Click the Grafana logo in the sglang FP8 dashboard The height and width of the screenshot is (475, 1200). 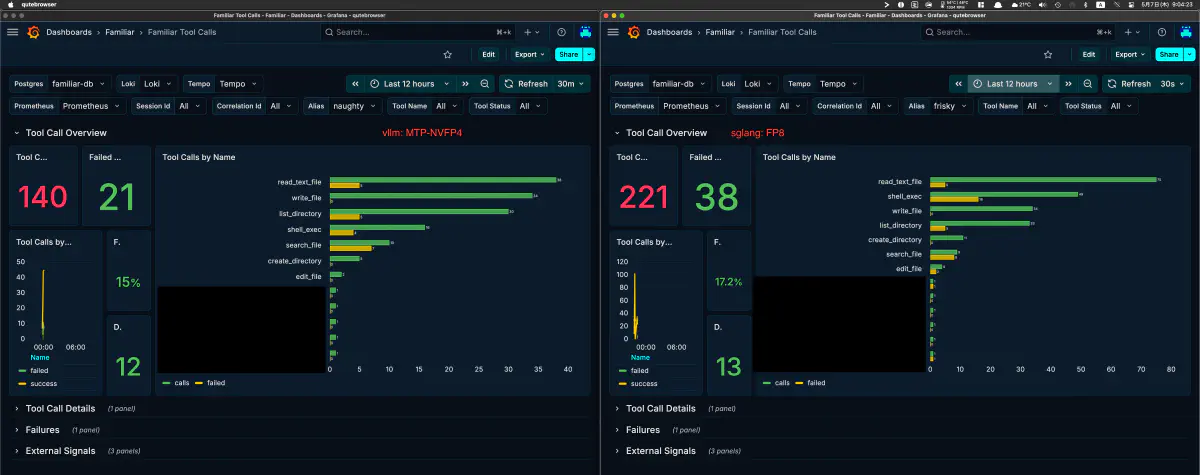coord(633,32)
